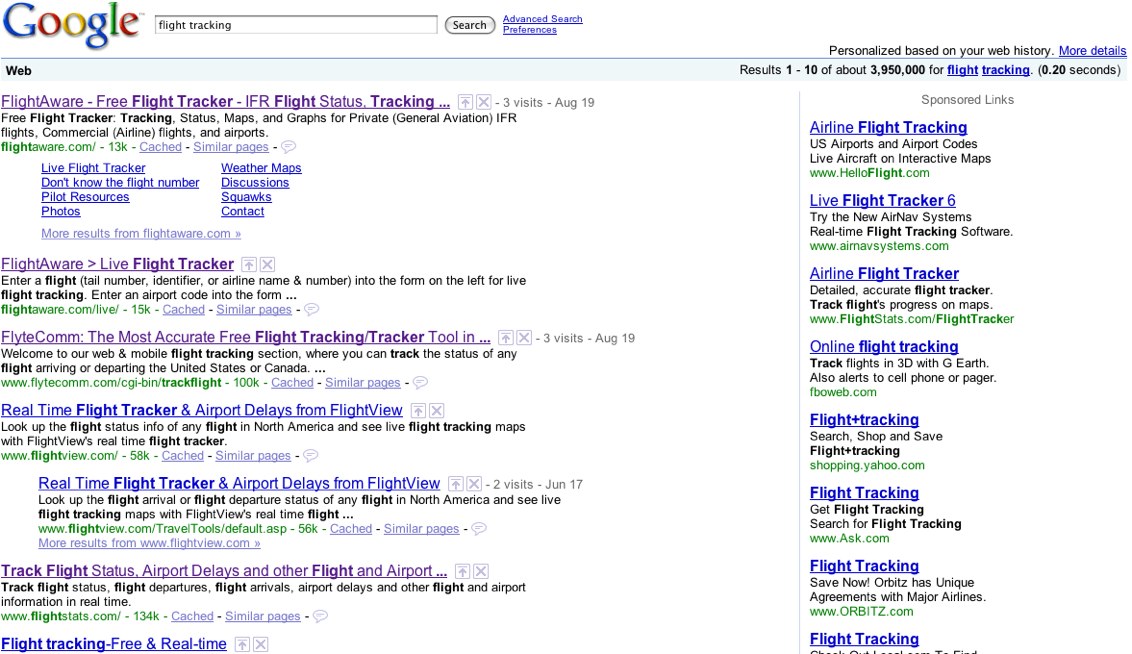Viewport: 1132px width, 654px height.
Task: Open Don't know the flight number sitelink
Action: 120,183
